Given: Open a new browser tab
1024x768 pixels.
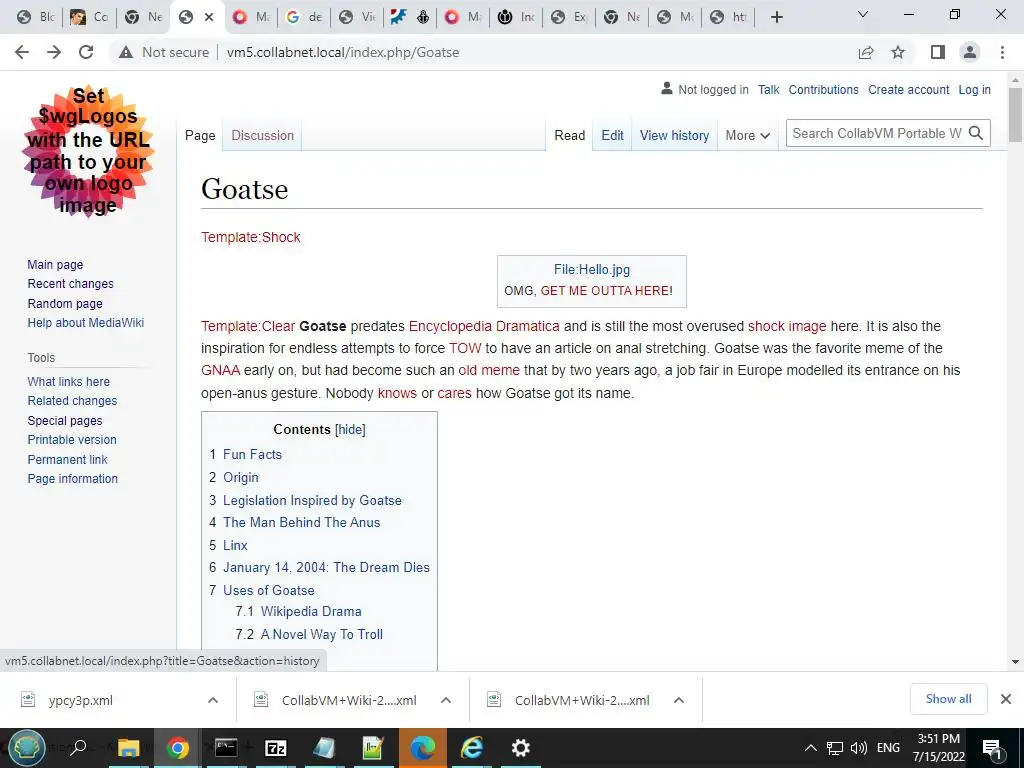Looking at the screenshot, I should pos(776,17).
